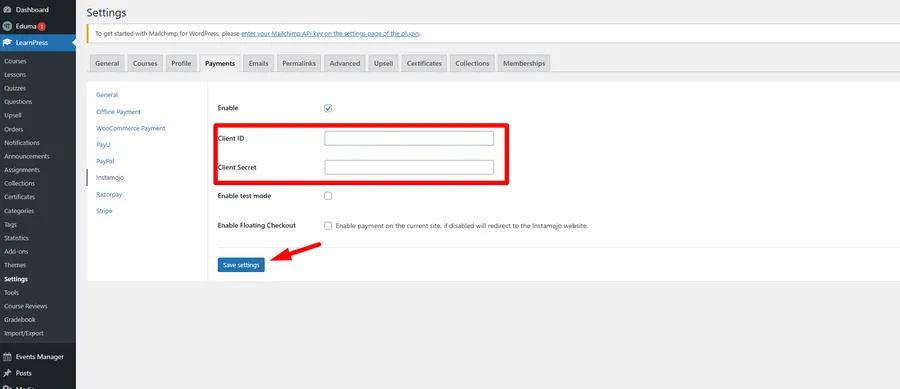Open the PayPal payment section
The width and height of the screenshot is (900, 389).
click(105, 161)
